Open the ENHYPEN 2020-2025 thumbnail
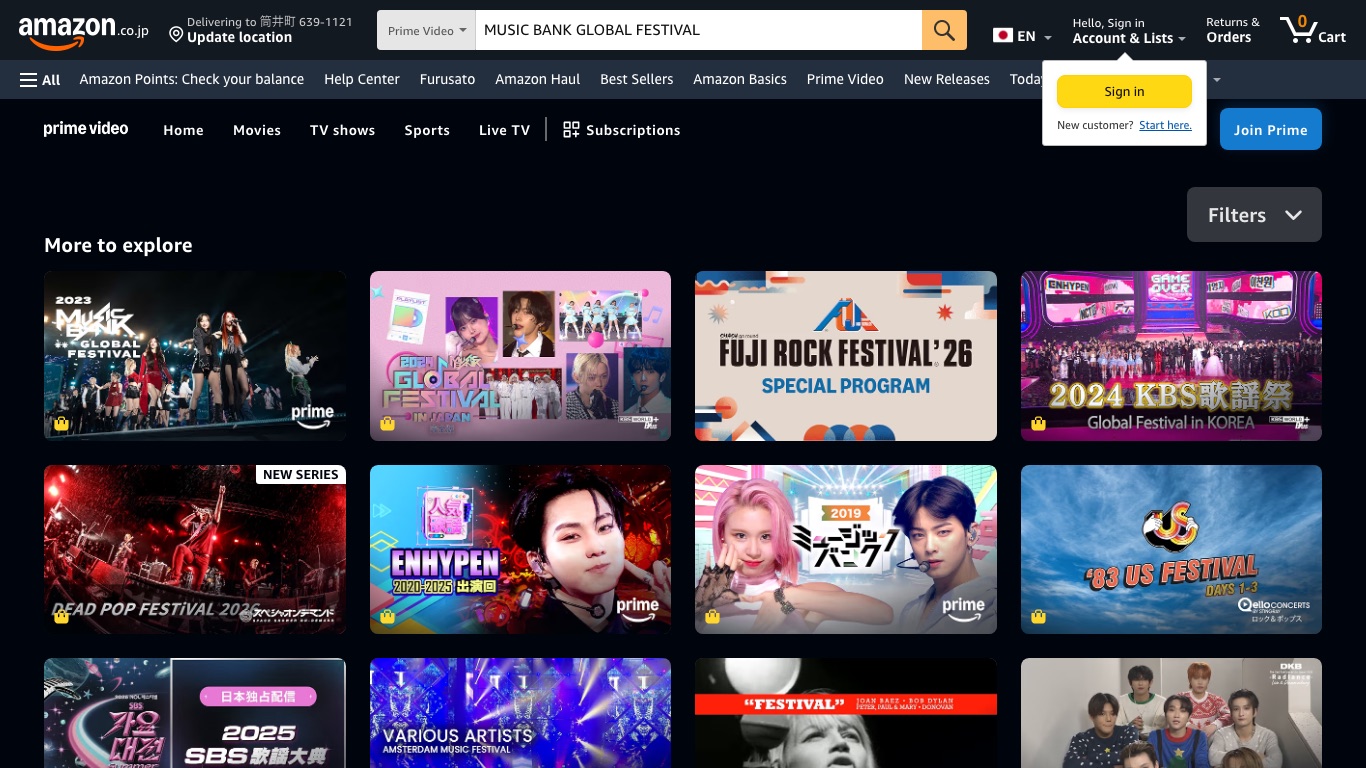Image resolution: width=1366 pixels, height=768 pixels. pyautogui.click(x=520, y=549)
